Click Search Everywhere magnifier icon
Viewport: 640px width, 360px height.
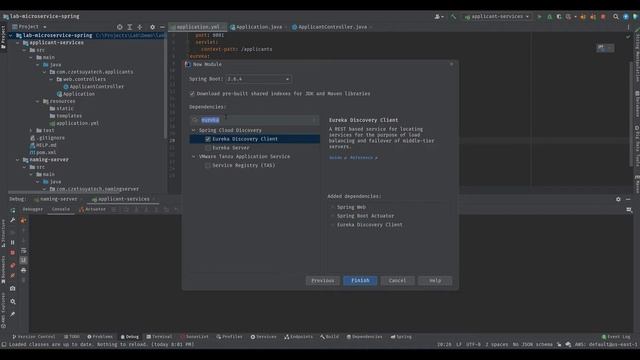point(616,17)
